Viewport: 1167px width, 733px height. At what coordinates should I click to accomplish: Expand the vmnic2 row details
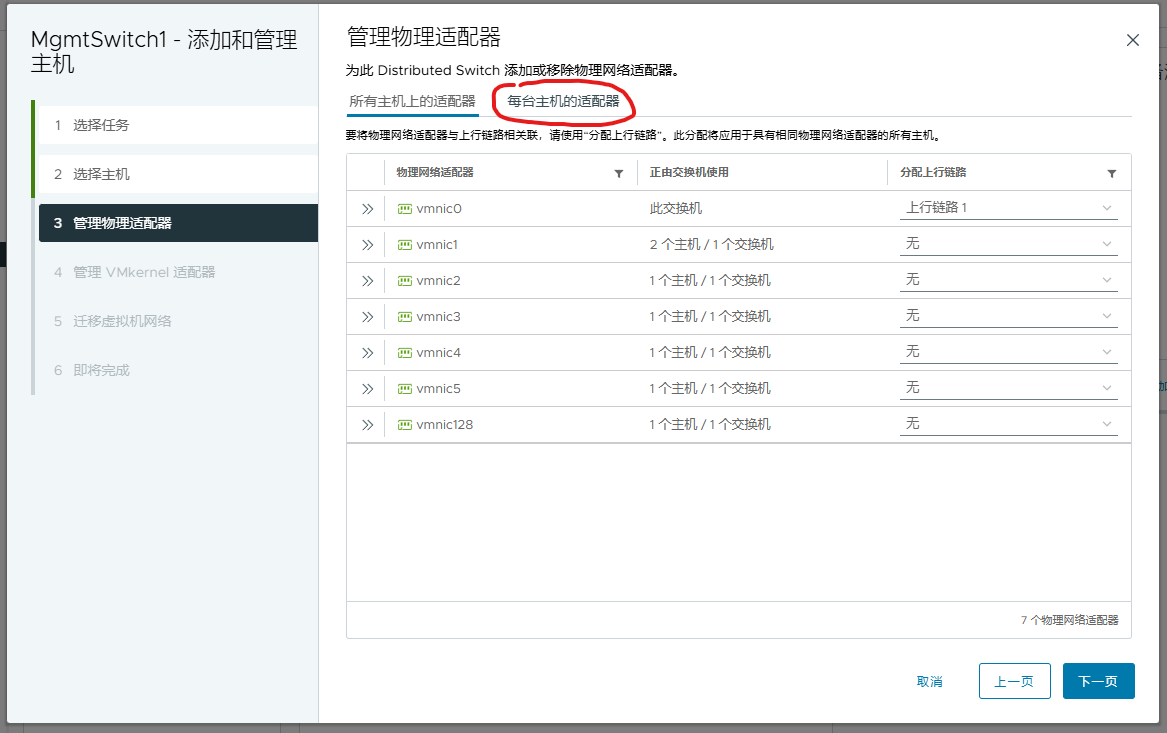(x=367, y=281)
